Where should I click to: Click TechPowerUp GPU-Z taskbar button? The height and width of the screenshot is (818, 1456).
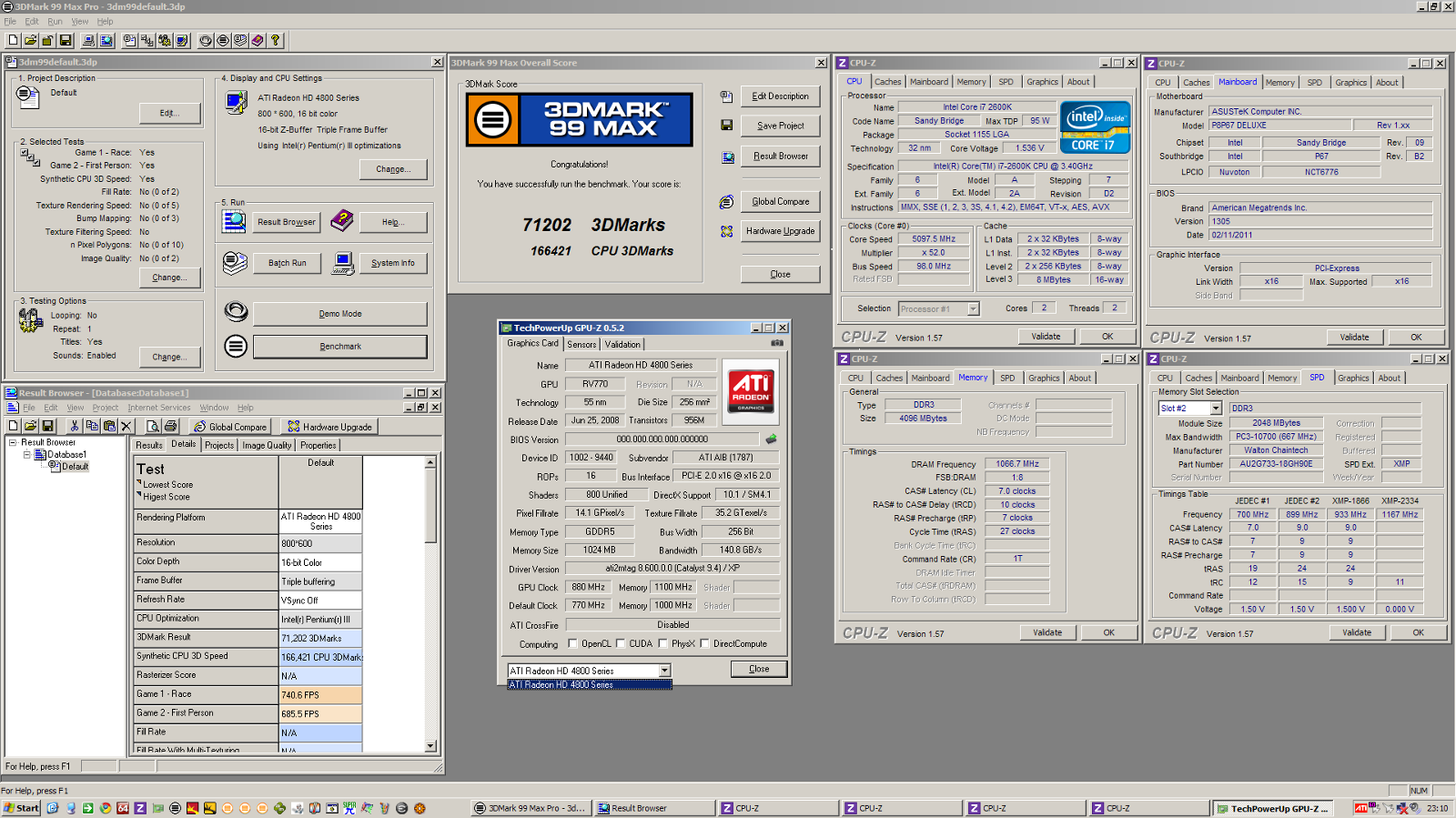(1275, 808)
